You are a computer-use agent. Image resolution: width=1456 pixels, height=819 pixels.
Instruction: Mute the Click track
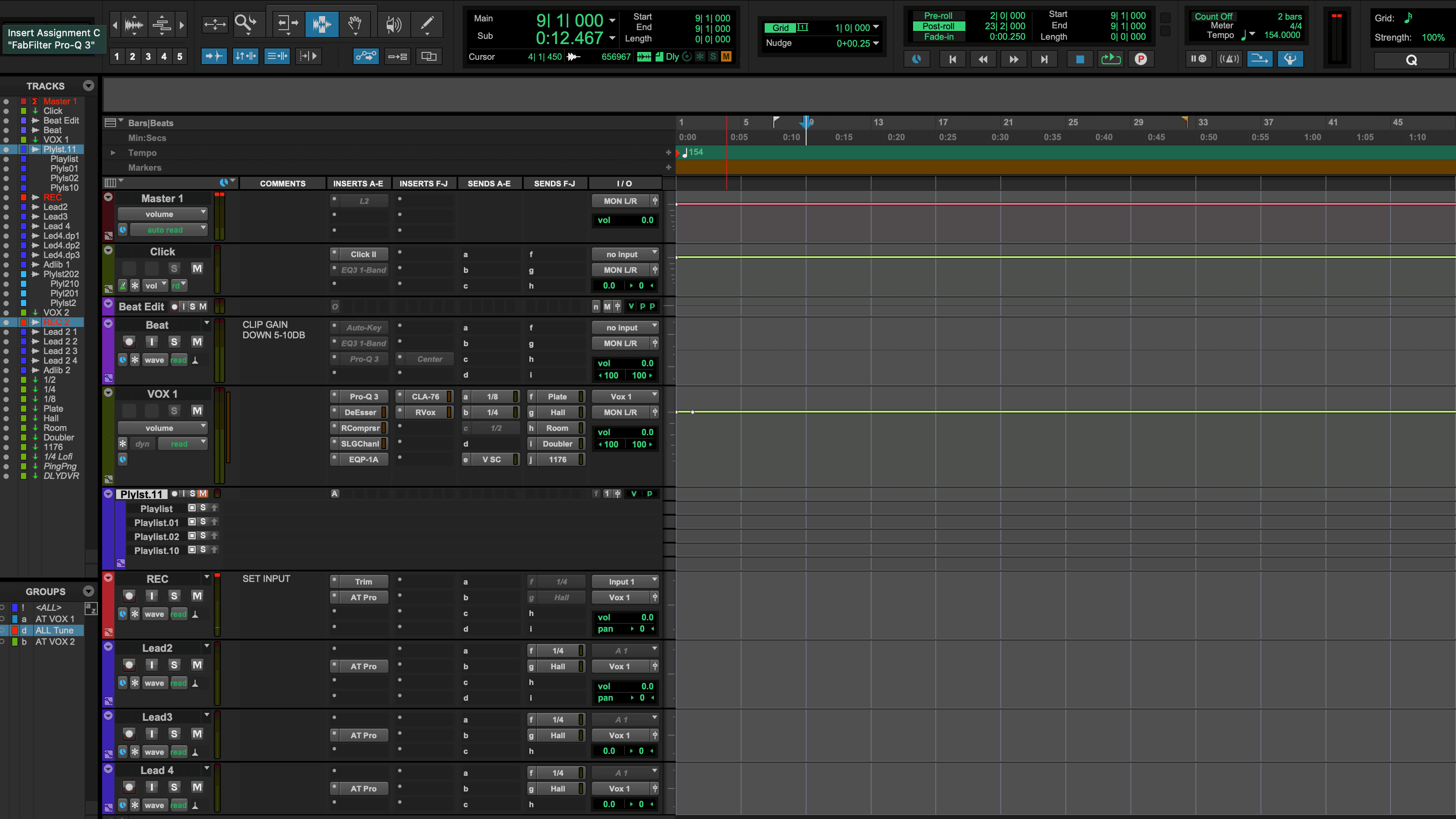pyautogui.click(x=197, y=268)
